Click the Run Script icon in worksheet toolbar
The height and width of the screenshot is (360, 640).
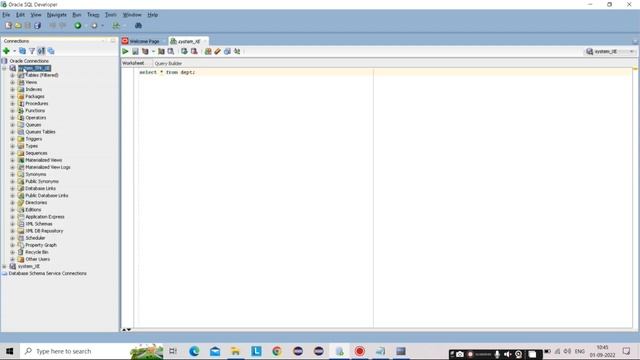click(x=135, y=51)
